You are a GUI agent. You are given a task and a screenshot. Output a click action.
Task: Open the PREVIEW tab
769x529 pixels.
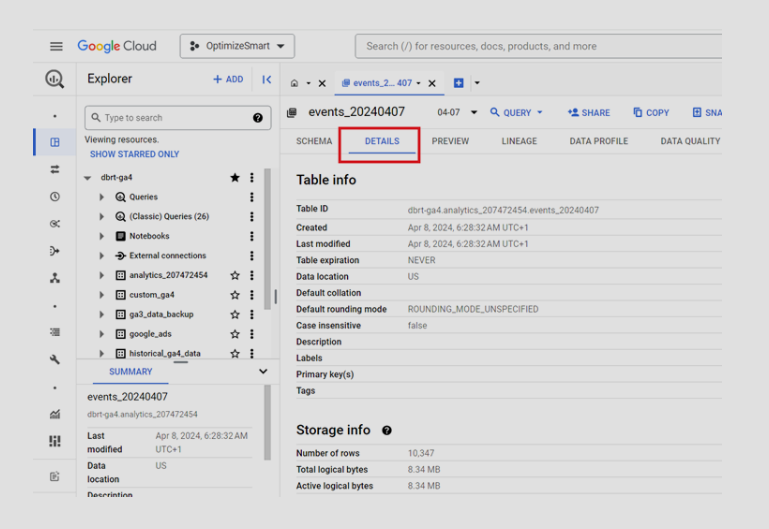450,141
